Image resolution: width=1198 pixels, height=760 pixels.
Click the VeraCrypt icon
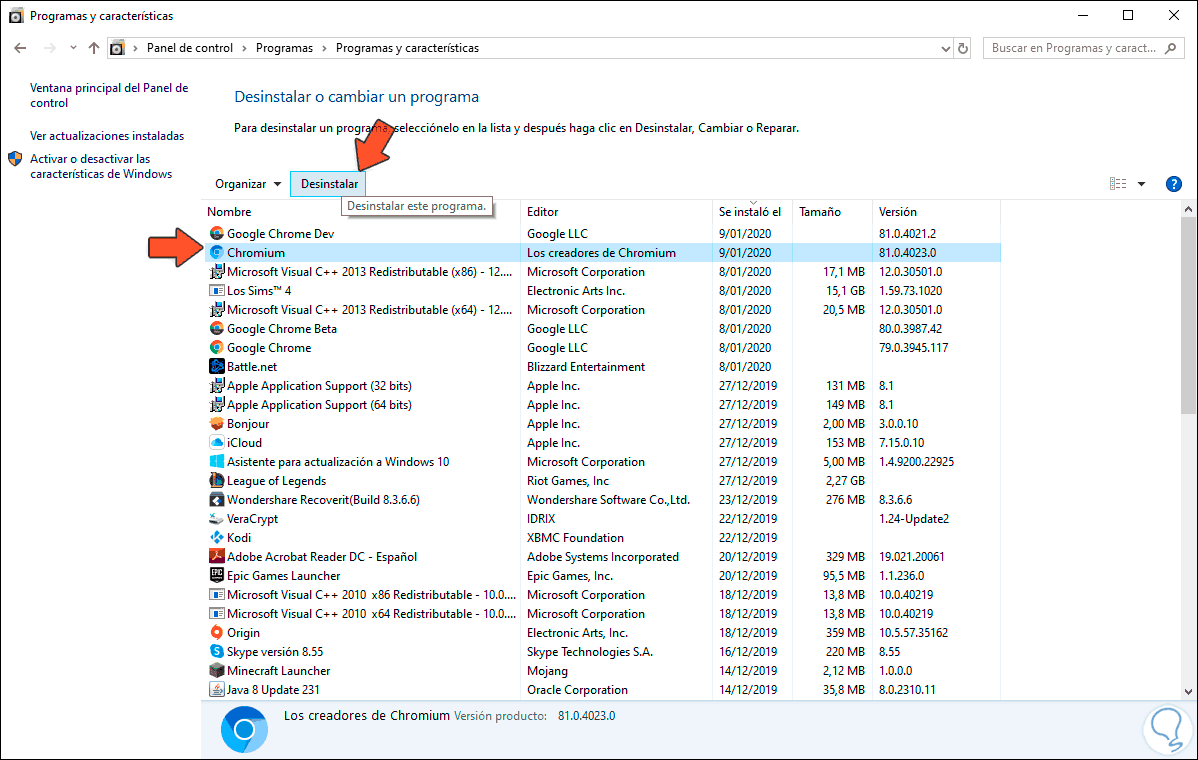217,519
